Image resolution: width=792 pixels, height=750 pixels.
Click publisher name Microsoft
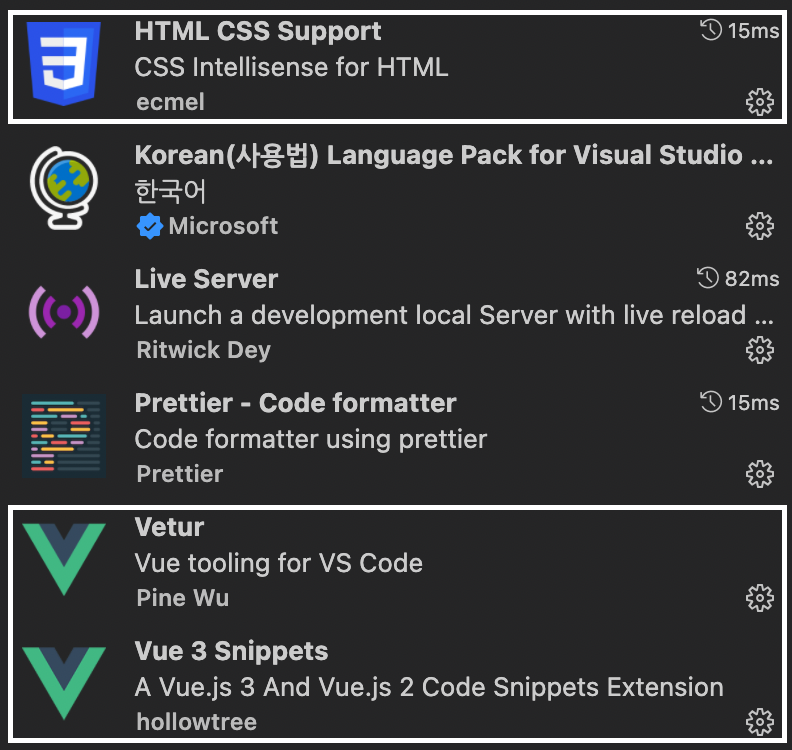click(x=223, y=226)
